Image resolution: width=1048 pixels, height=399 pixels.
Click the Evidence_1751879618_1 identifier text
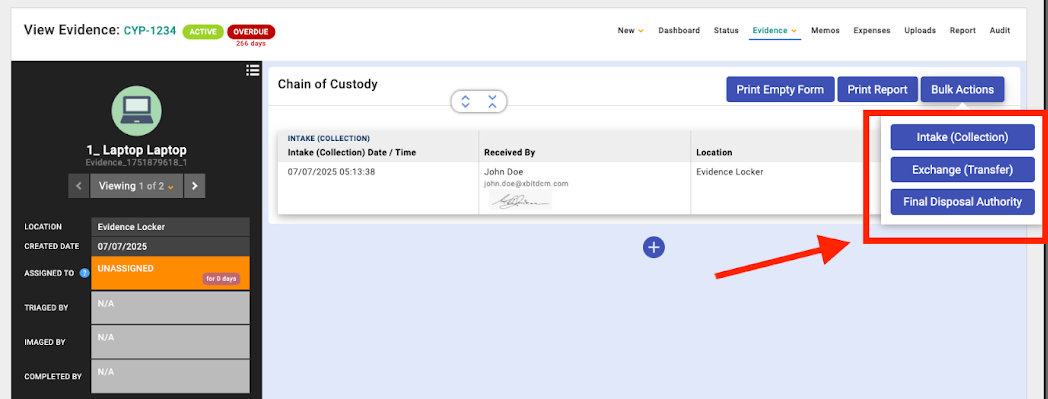click(x=136, y=162)
